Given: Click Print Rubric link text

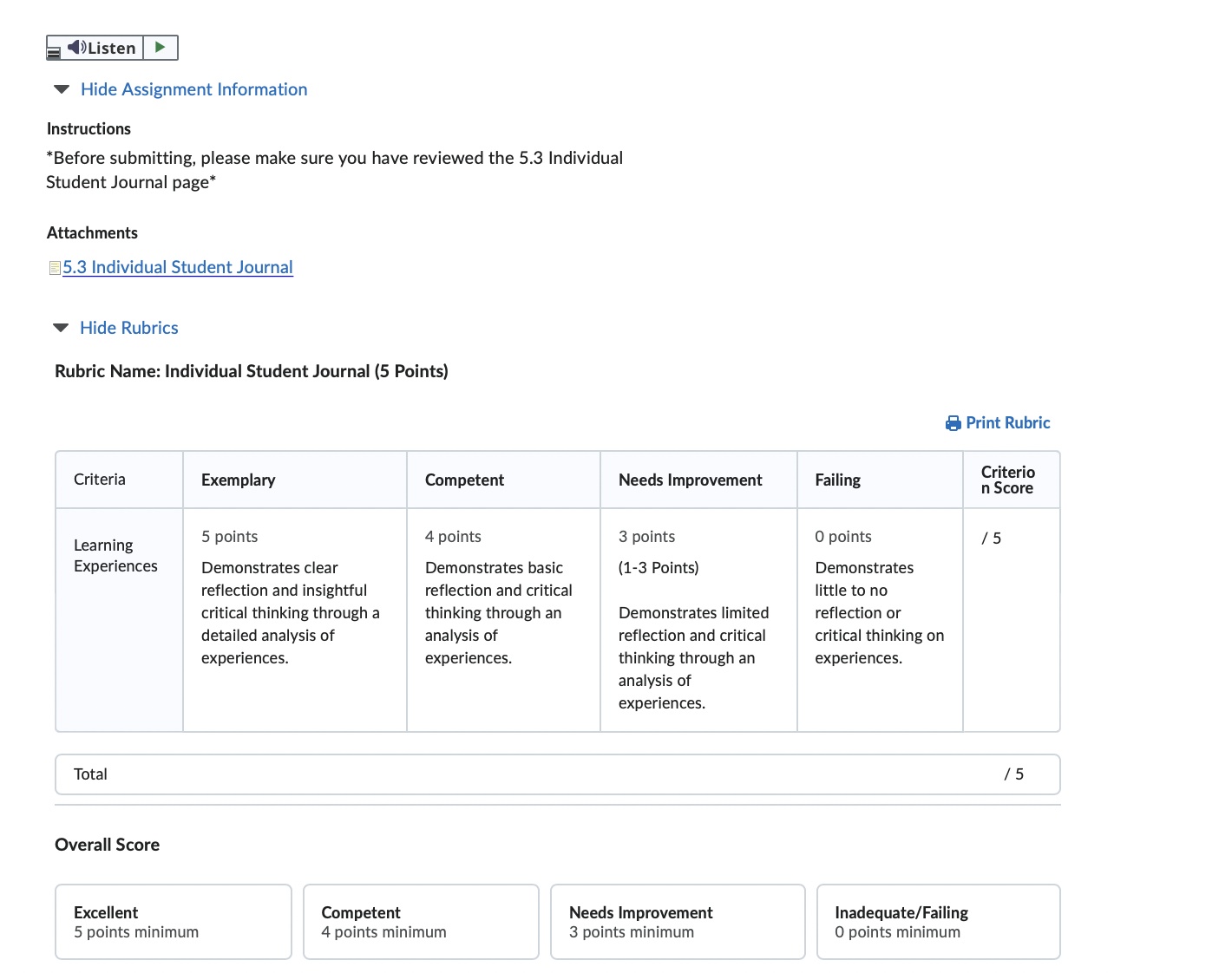Looking at the screenshot, I should 1008,423.
